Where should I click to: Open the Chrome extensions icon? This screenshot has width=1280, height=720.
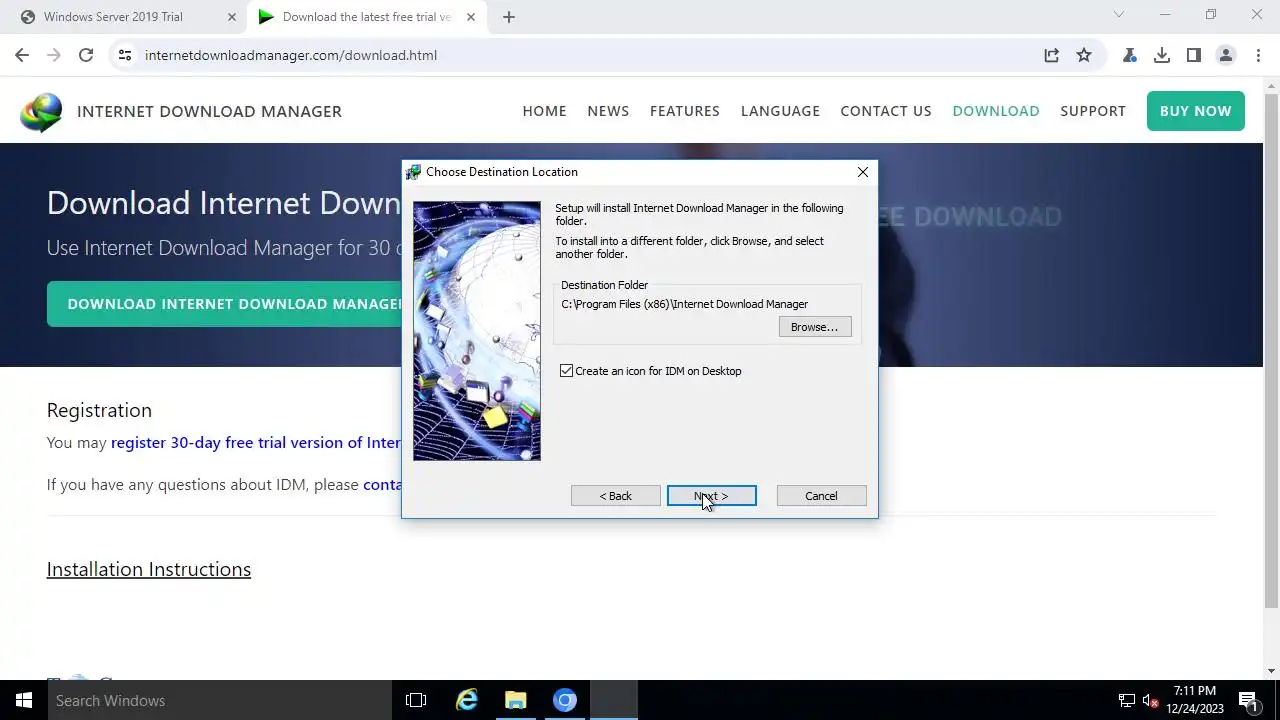pos(1130,55)
